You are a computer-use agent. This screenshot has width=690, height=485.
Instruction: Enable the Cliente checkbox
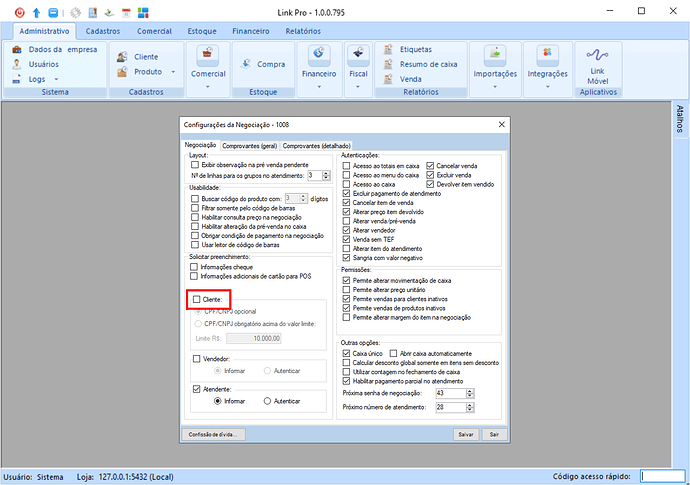pyautogui.click(x=196, y=299)
